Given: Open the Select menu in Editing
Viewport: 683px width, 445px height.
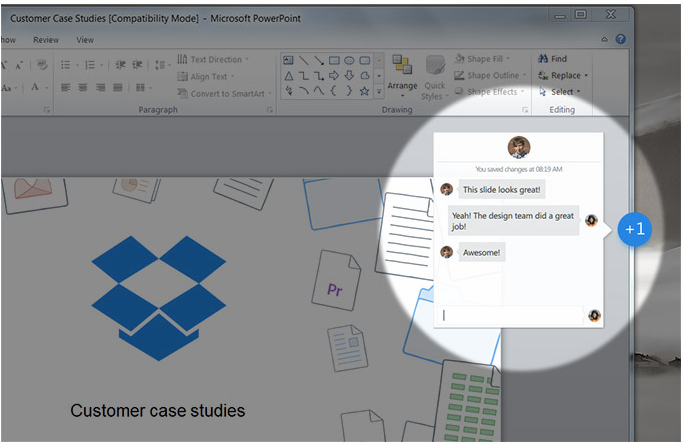Looking at the screenshot, I should click(x=560, y=92).
